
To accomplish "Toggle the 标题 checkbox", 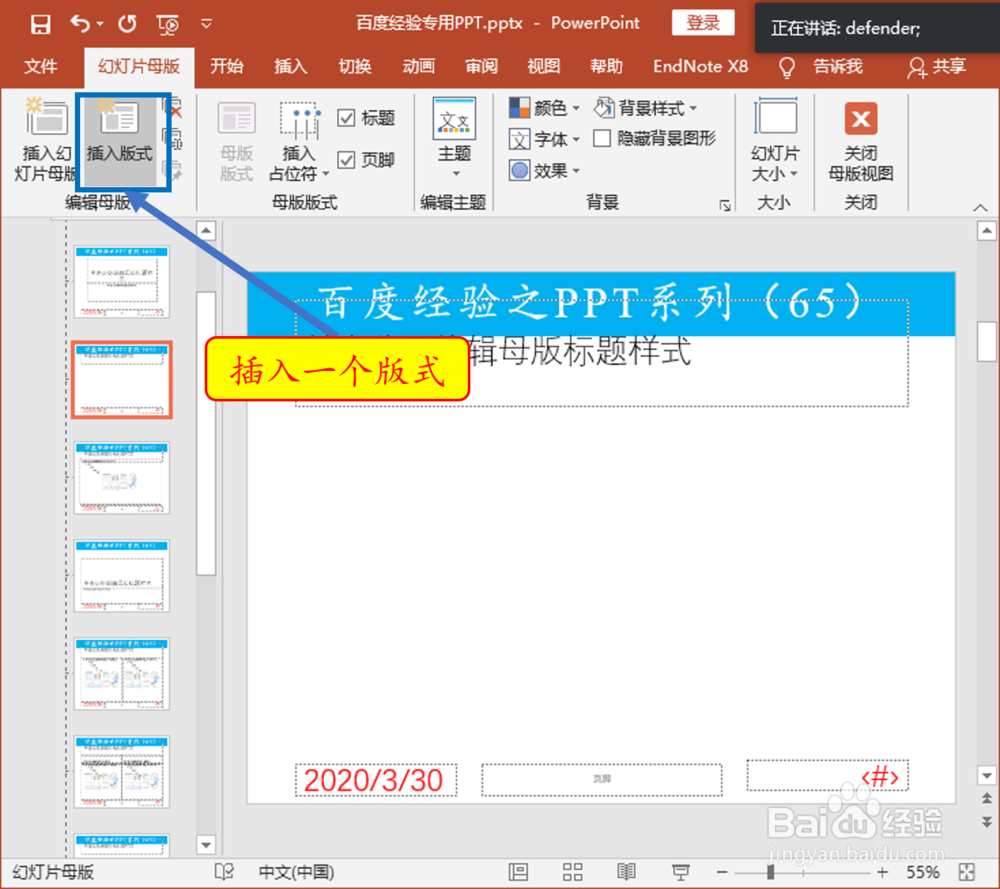I will (x=346, y=118).
